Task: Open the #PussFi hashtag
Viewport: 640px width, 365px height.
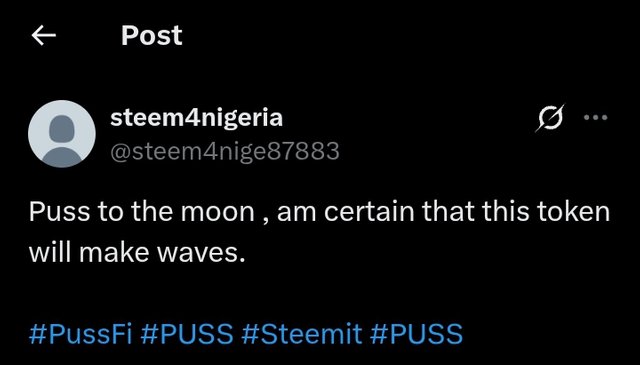Action: point(80,333)
